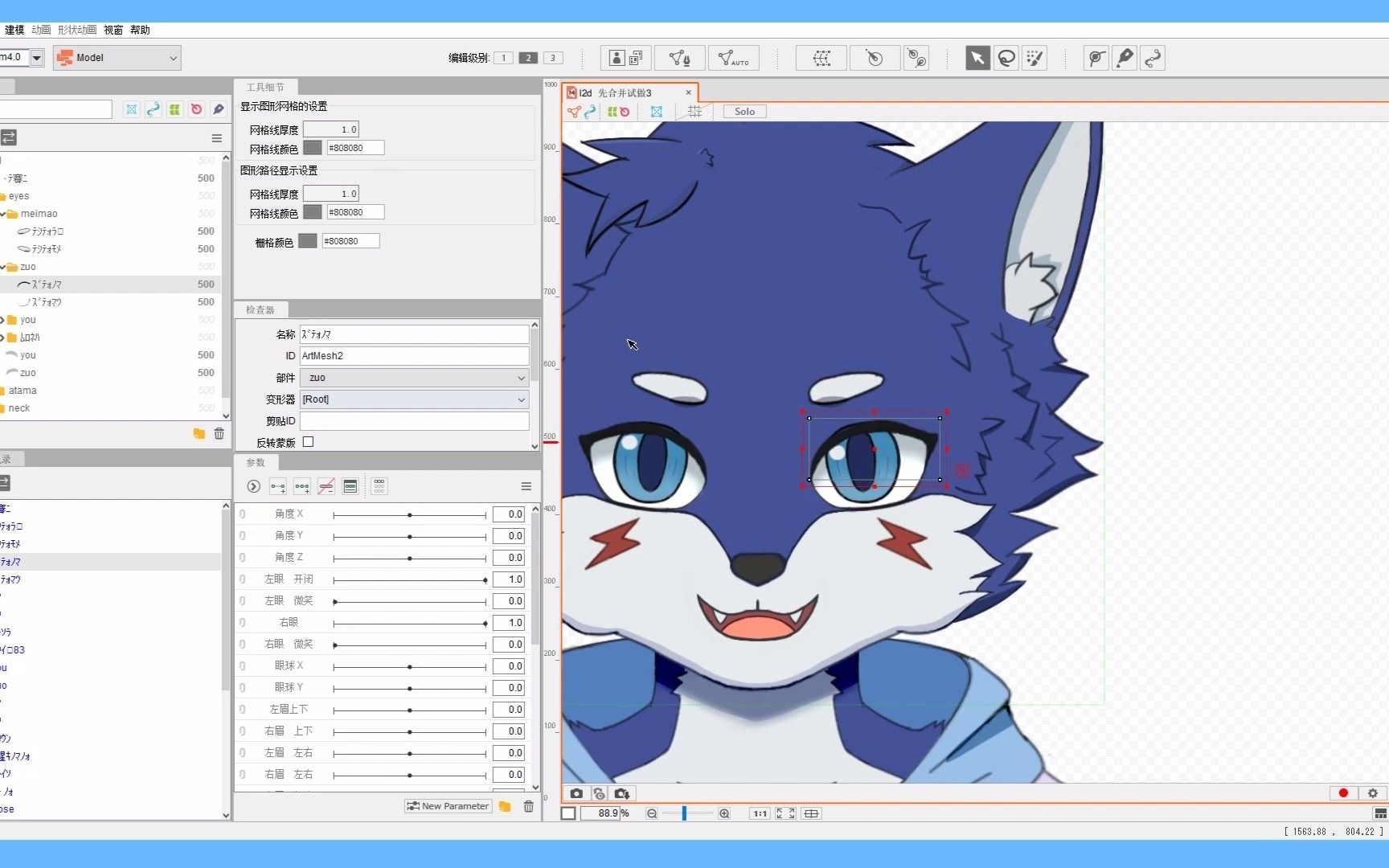
Task: Filter parts list by rotation deformers
Action: pyautogui.click(x=196, y=109)
